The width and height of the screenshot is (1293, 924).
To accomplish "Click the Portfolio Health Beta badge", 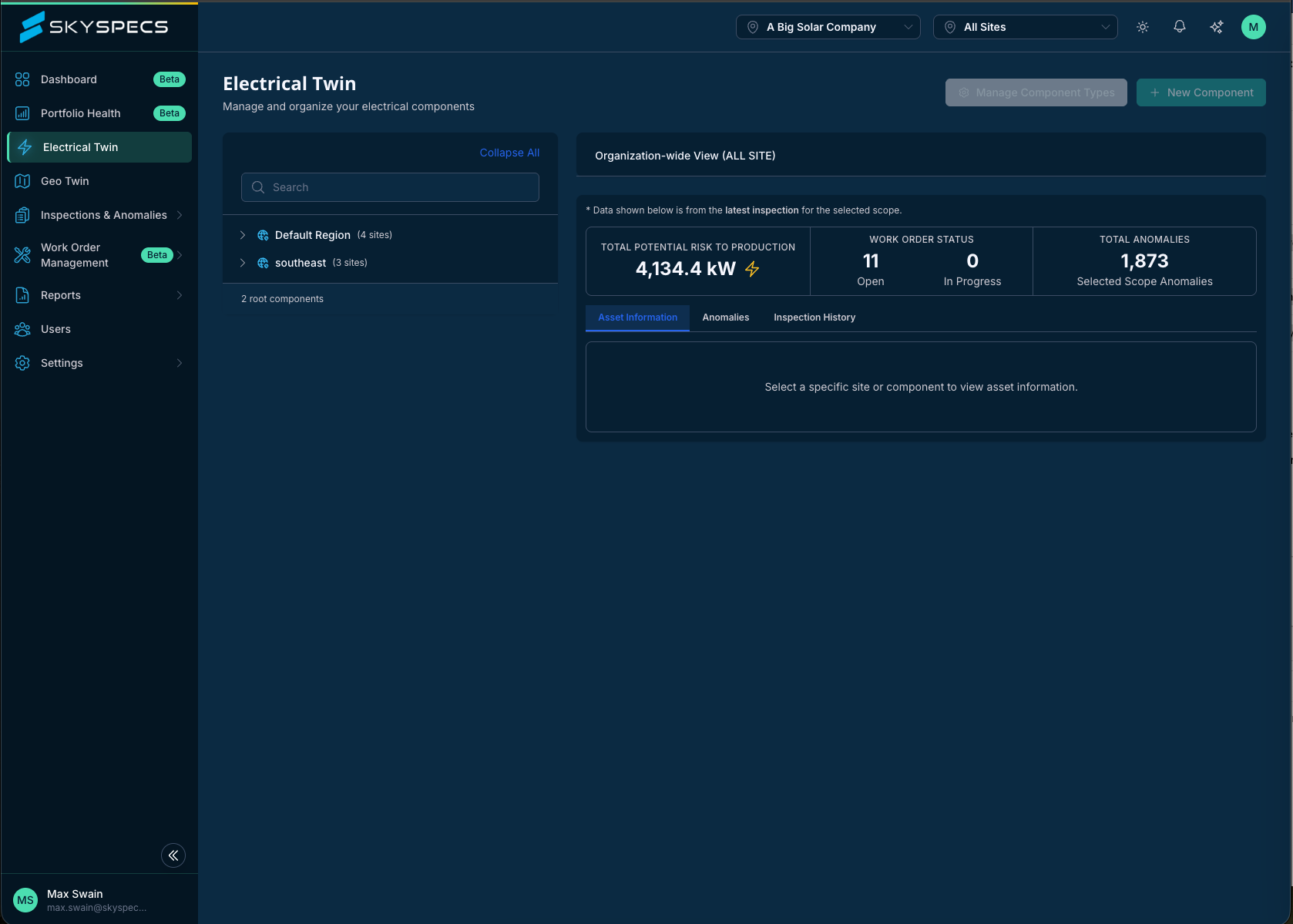I will pyautogui.click(x=170, y=113).
